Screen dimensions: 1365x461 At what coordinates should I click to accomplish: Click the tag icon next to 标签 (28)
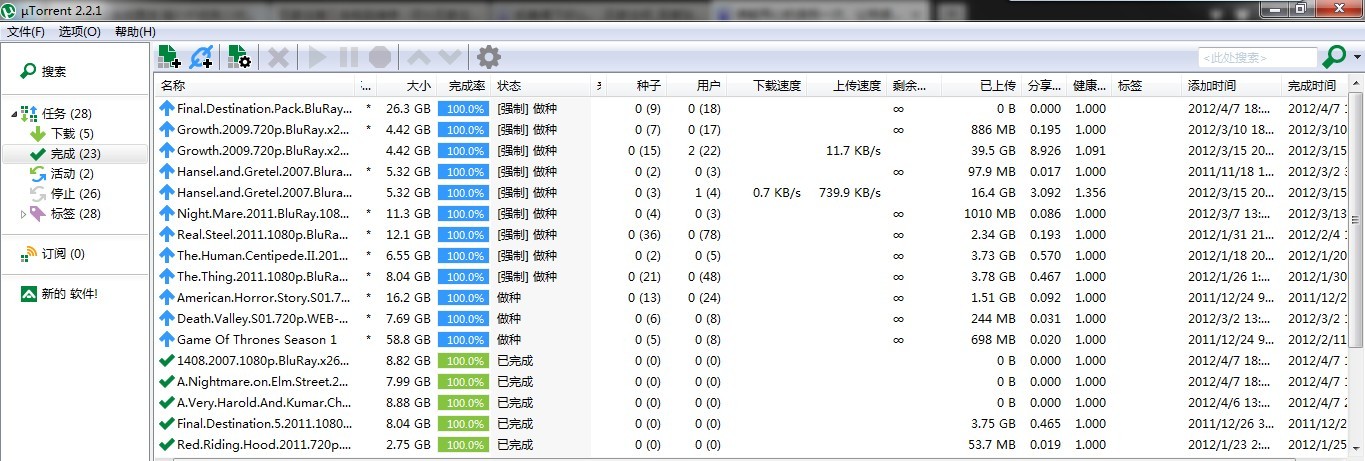tap(38, 214)
